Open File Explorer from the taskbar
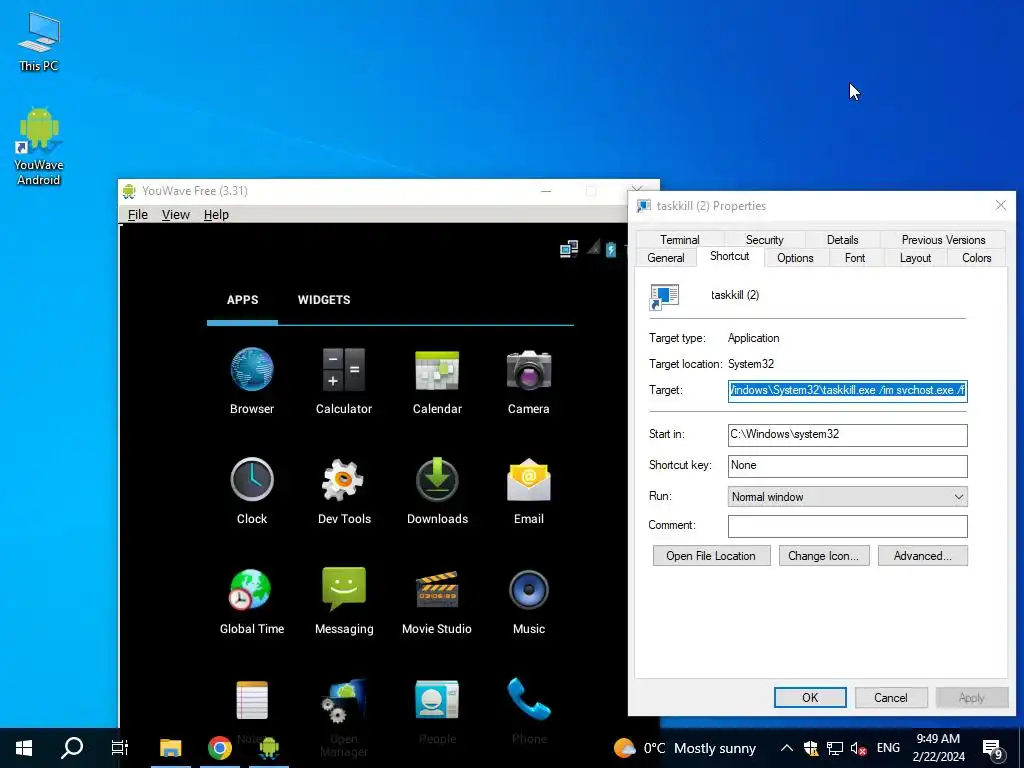This screenshot has width=1024, height=768. coord(170,748)
